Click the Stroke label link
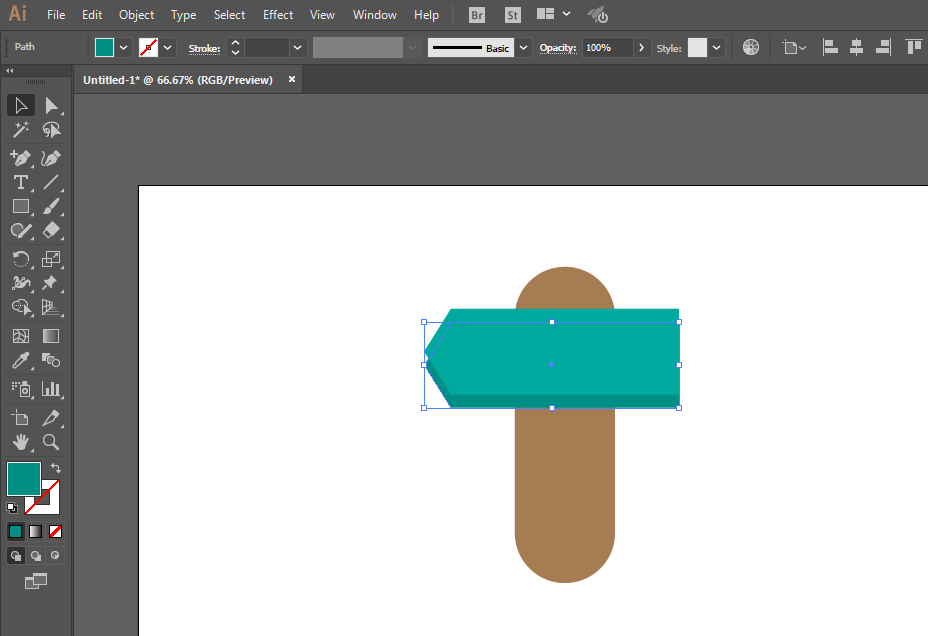This screenshot has height=636, width=928. coord(204,49)
